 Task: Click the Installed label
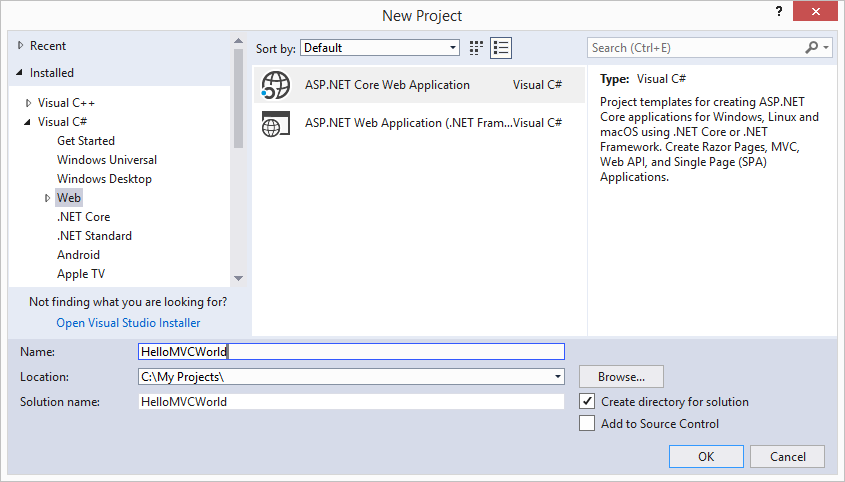(x=52, y=72)
